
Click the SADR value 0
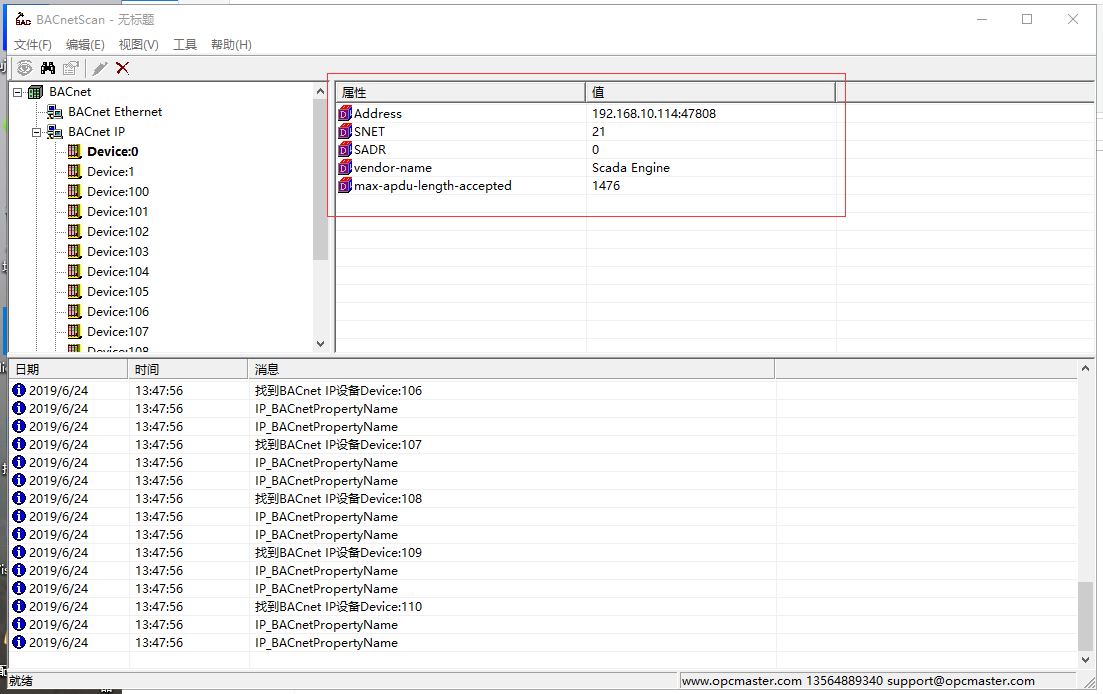pyautogui.click(x=596, y=150)
